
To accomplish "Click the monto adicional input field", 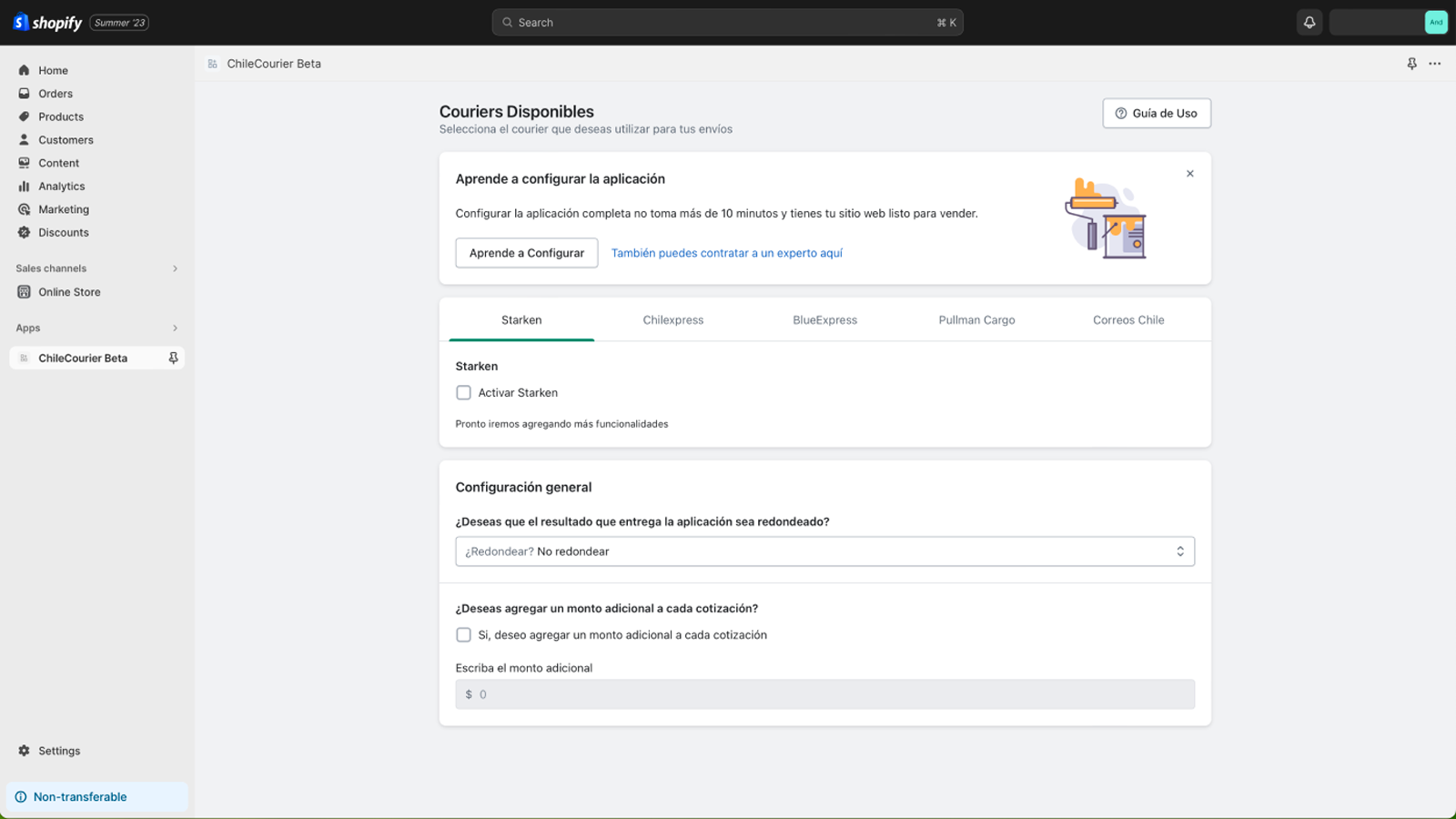I will 825,694.
